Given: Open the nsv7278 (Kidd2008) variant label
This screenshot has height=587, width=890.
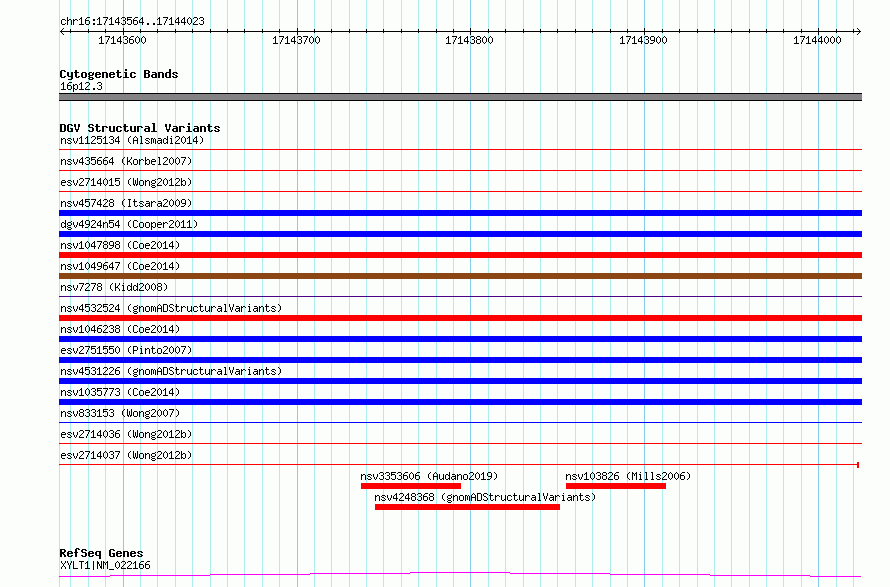Looking at the screenshot, I should (x=114, y=287).
